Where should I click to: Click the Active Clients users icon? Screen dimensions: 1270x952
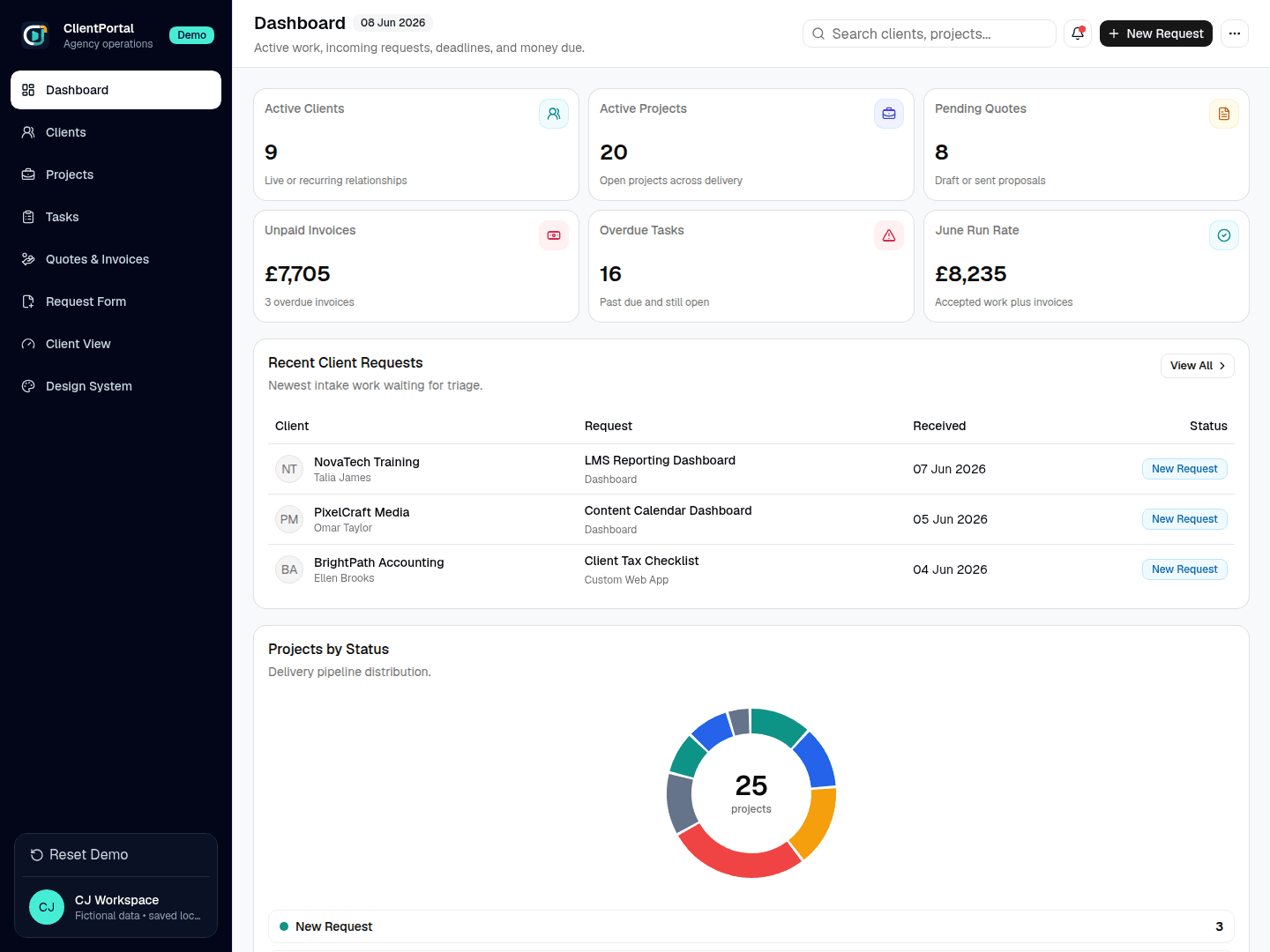pos(554,114)
